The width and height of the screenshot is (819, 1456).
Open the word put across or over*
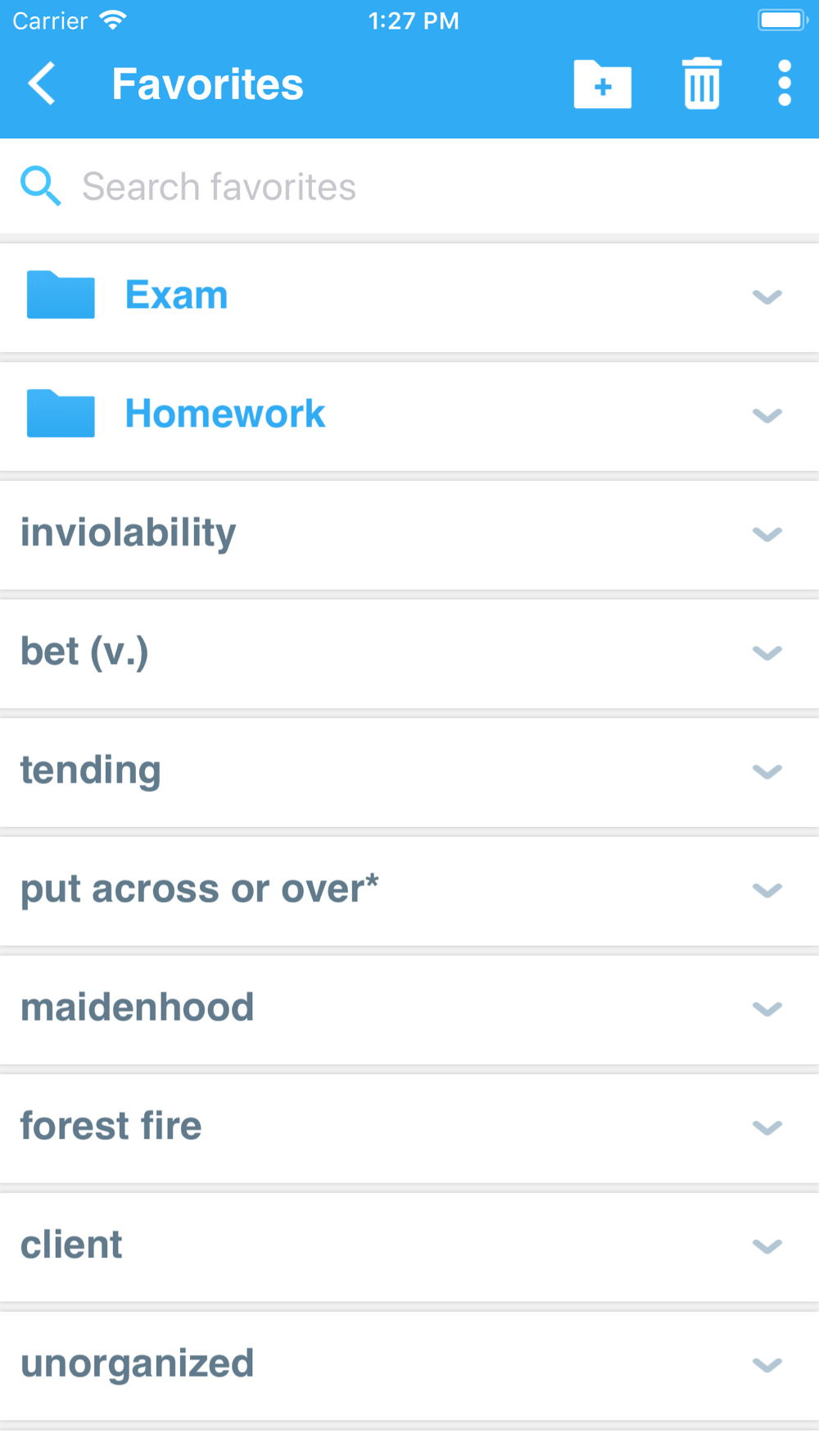200,889
